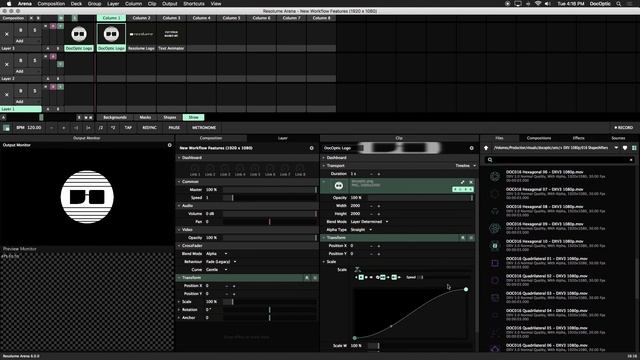This screenshot has height=360, width=640.
Task: Toggle Solo S on Layer 3
Action: [35, 30]
